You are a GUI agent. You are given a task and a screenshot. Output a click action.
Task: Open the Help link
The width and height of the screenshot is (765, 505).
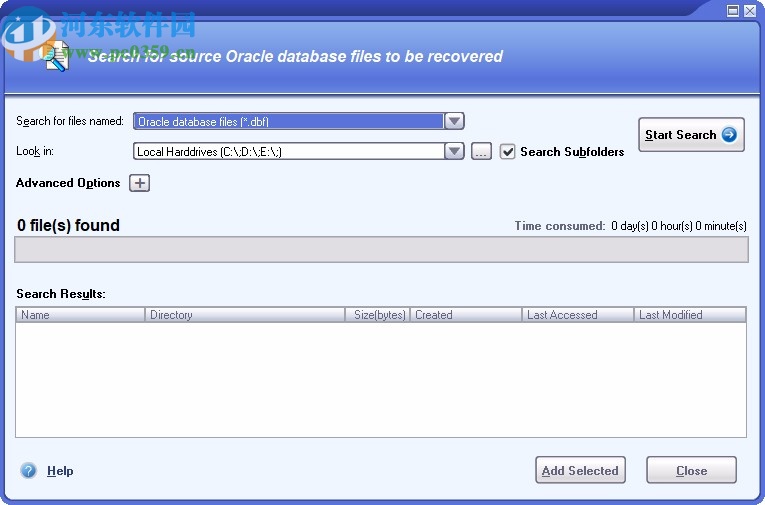(60, 471)
